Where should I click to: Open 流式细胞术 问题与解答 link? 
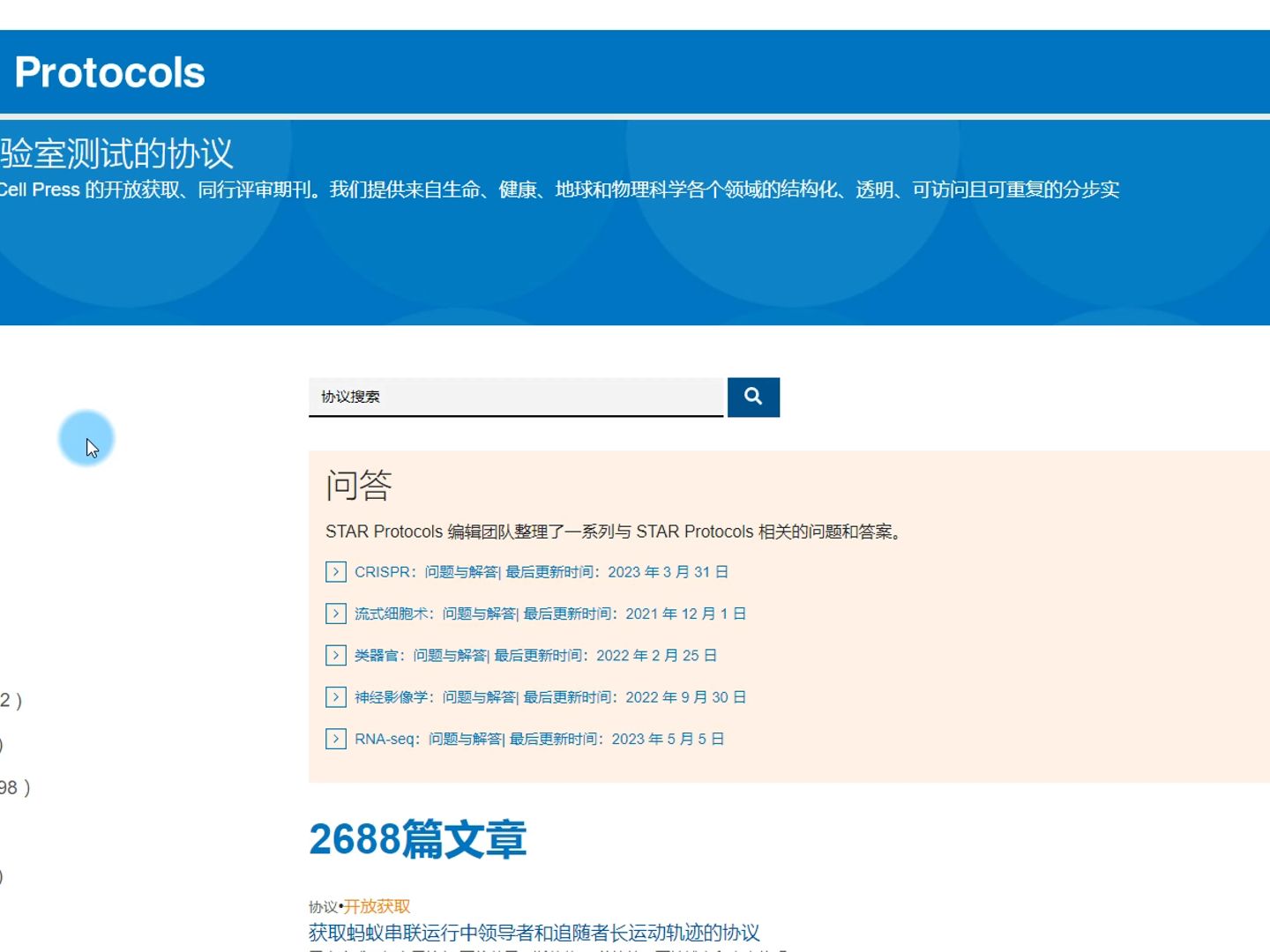point(550,614)
